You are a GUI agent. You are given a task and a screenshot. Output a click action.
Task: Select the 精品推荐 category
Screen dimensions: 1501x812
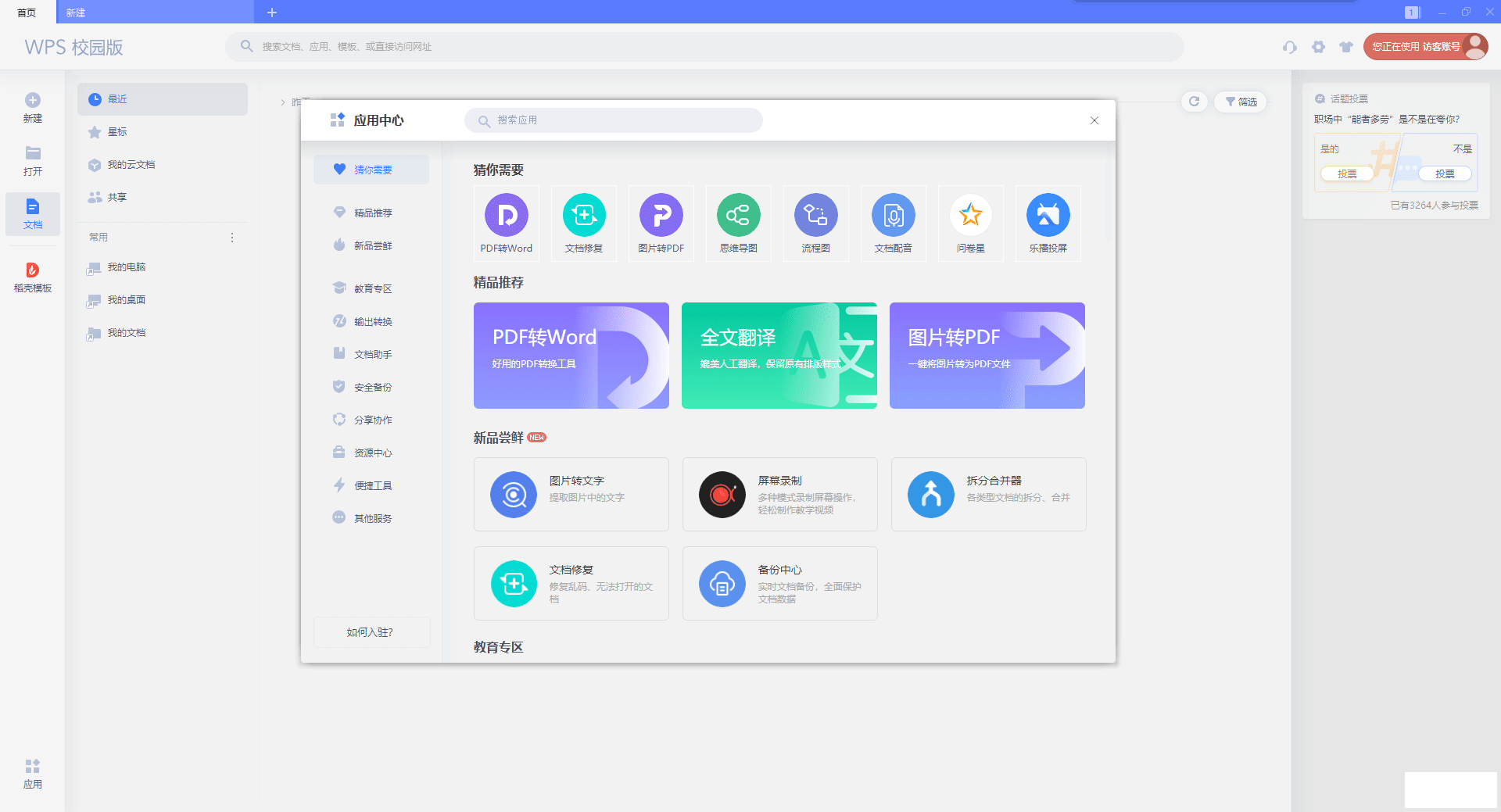click(371, 213)
